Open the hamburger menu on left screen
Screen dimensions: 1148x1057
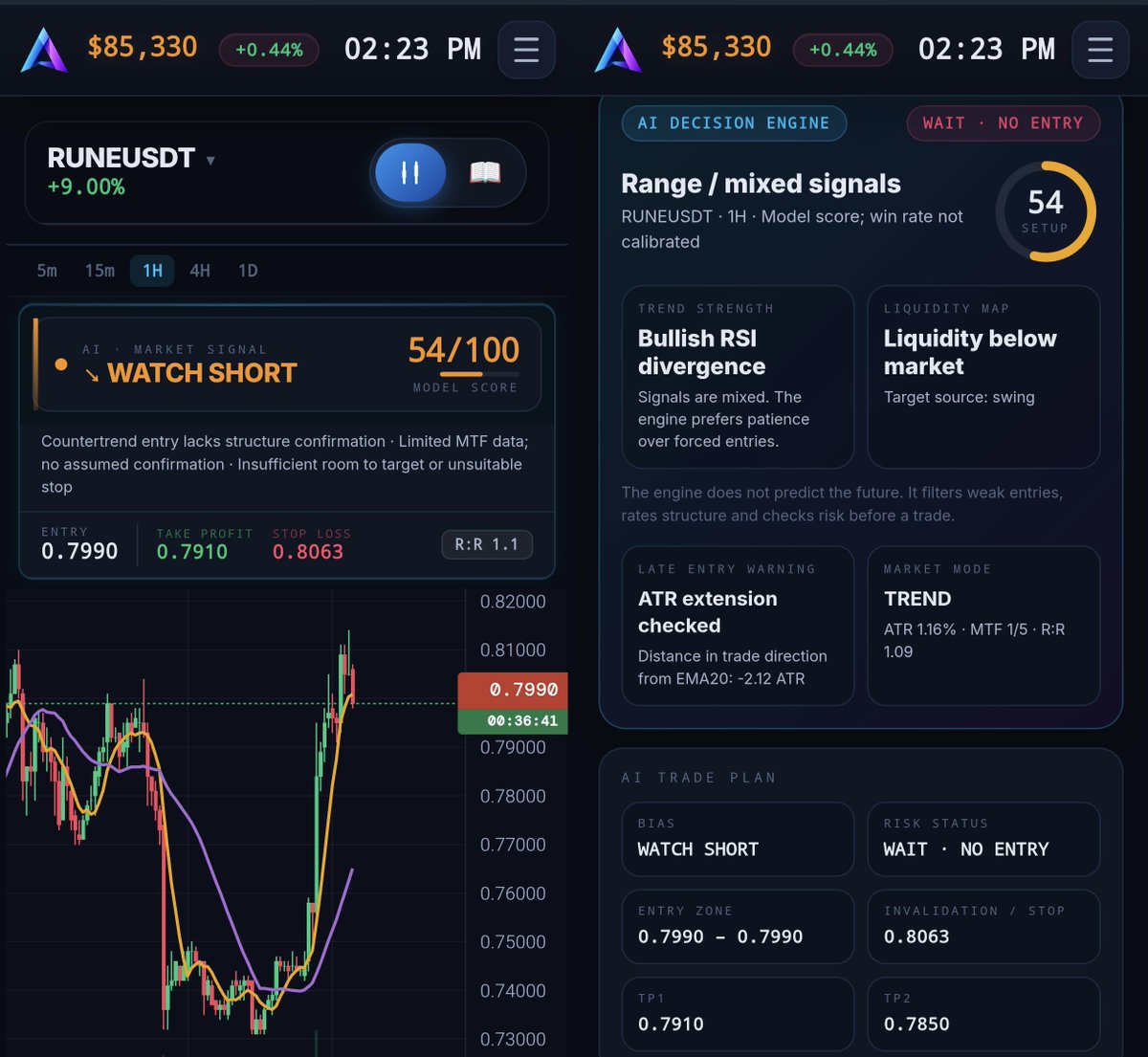click(x=526, y=50)
